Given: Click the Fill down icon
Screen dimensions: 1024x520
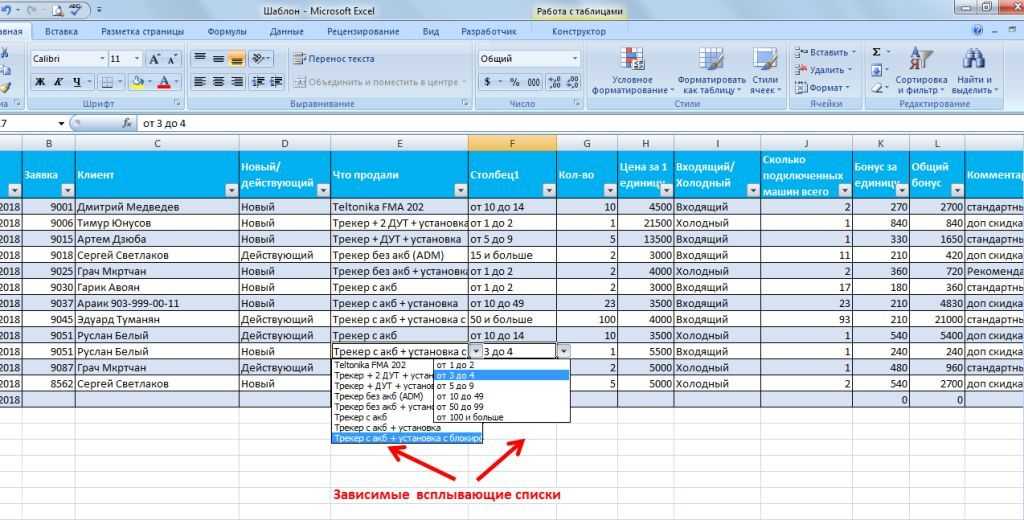Looking at the screenshot, I should point(877,70).
